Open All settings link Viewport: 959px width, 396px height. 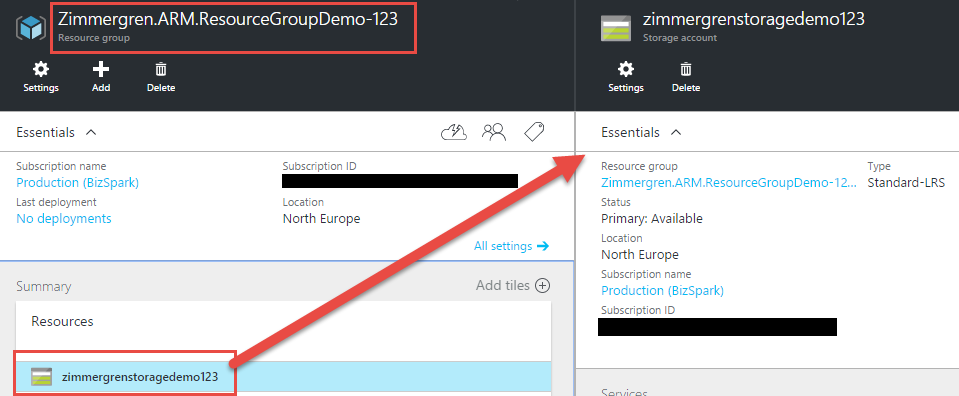511,246
